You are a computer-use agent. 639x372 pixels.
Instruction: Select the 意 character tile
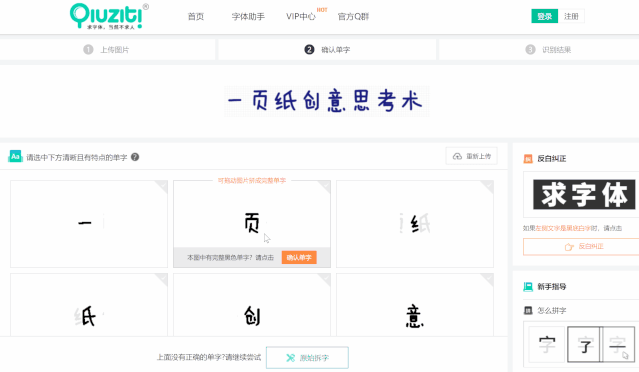click(415, 305)
